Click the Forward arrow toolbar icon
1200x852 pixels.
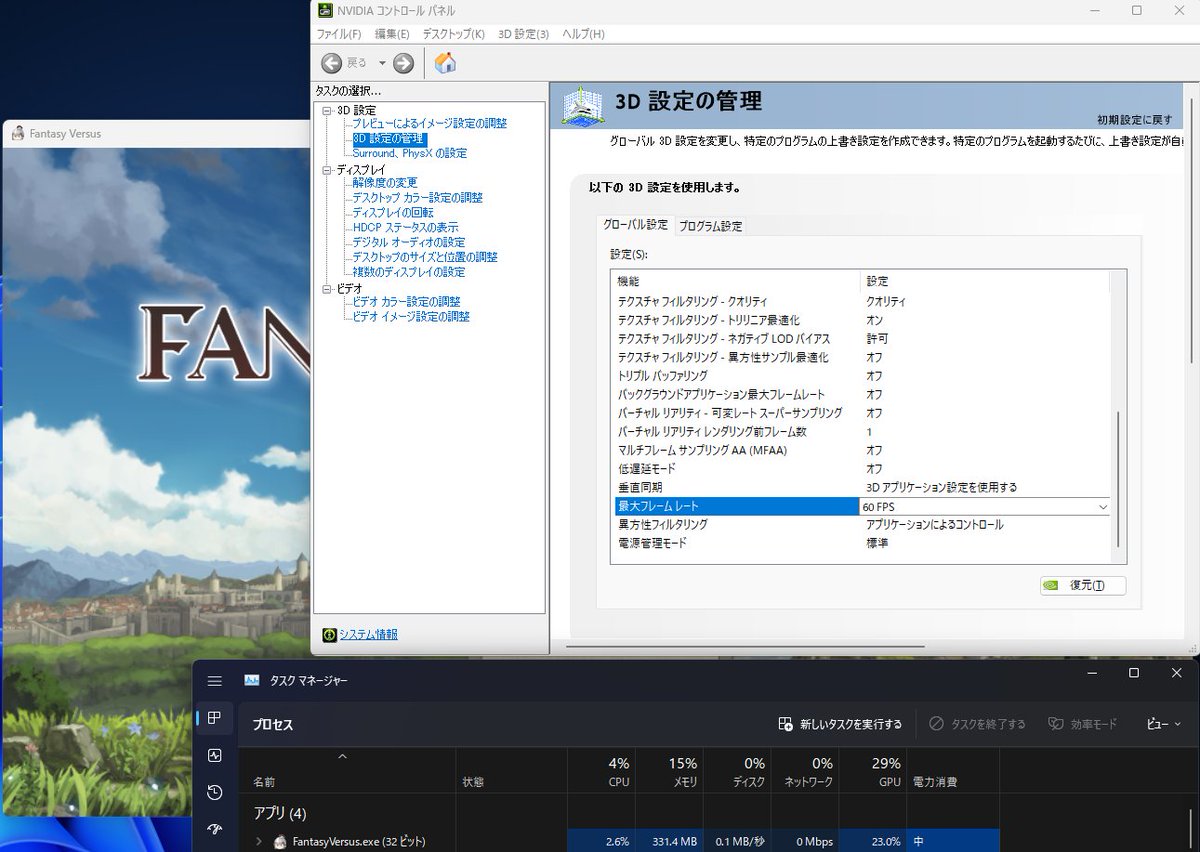403,63
